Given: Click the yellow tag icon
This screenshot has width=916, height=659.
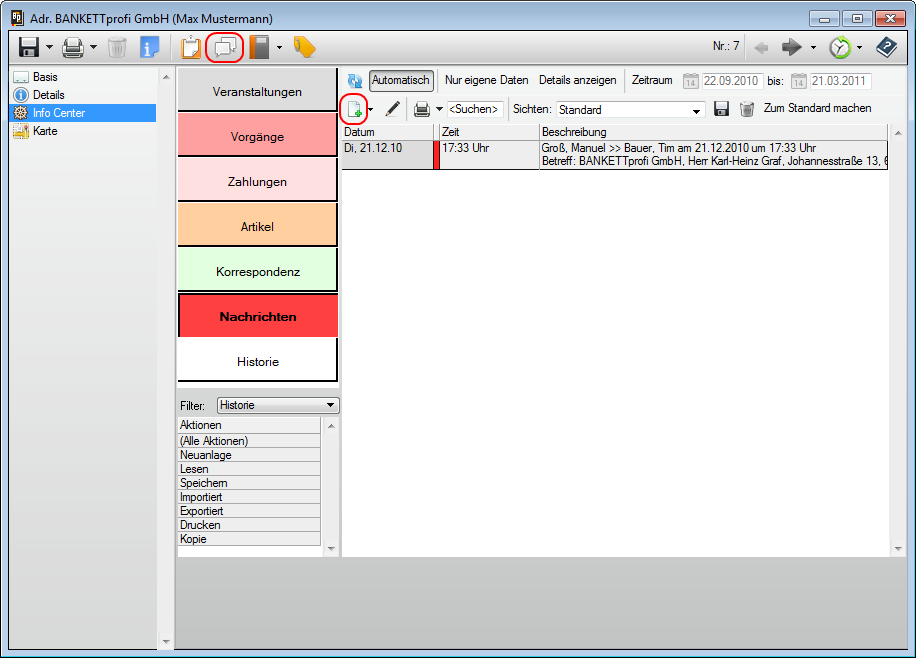Looking at the screenshot, I should [x=304, y=47].
